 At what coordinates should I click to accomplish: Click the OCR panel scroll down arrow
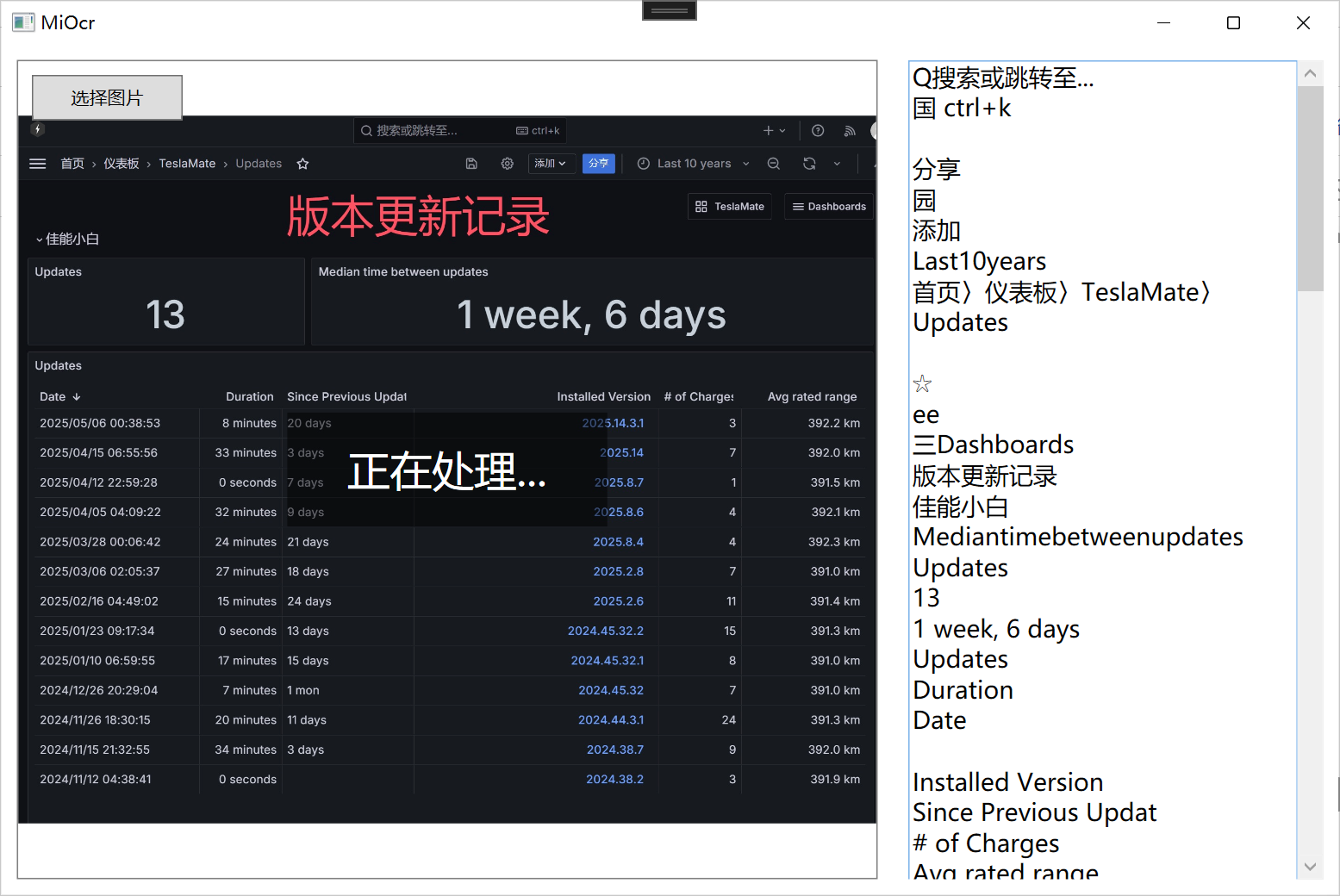1311,867
